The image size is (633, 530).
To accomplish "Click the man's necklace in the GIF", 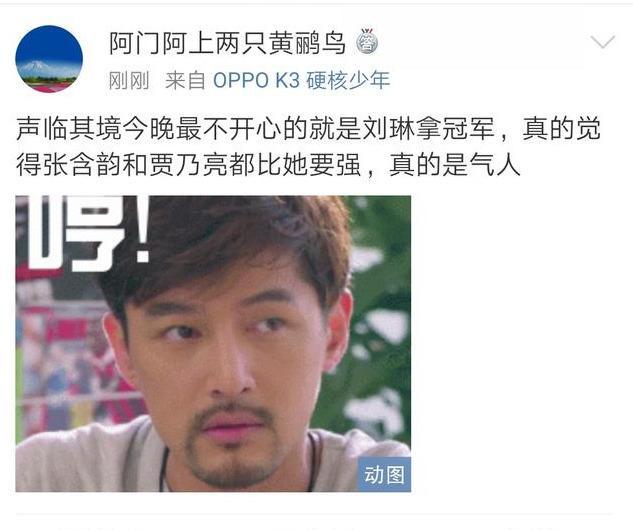I will click(163, 468).
